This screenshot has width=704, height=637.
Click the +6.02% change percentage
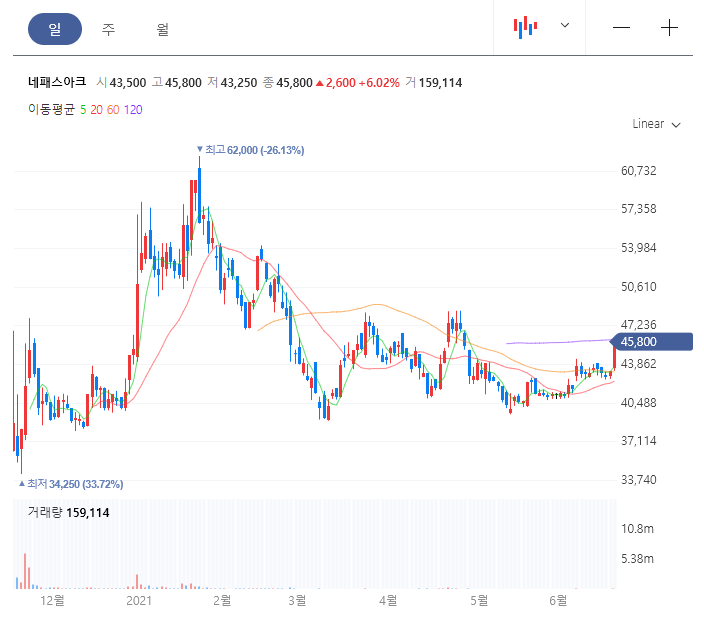click(379, 83)
